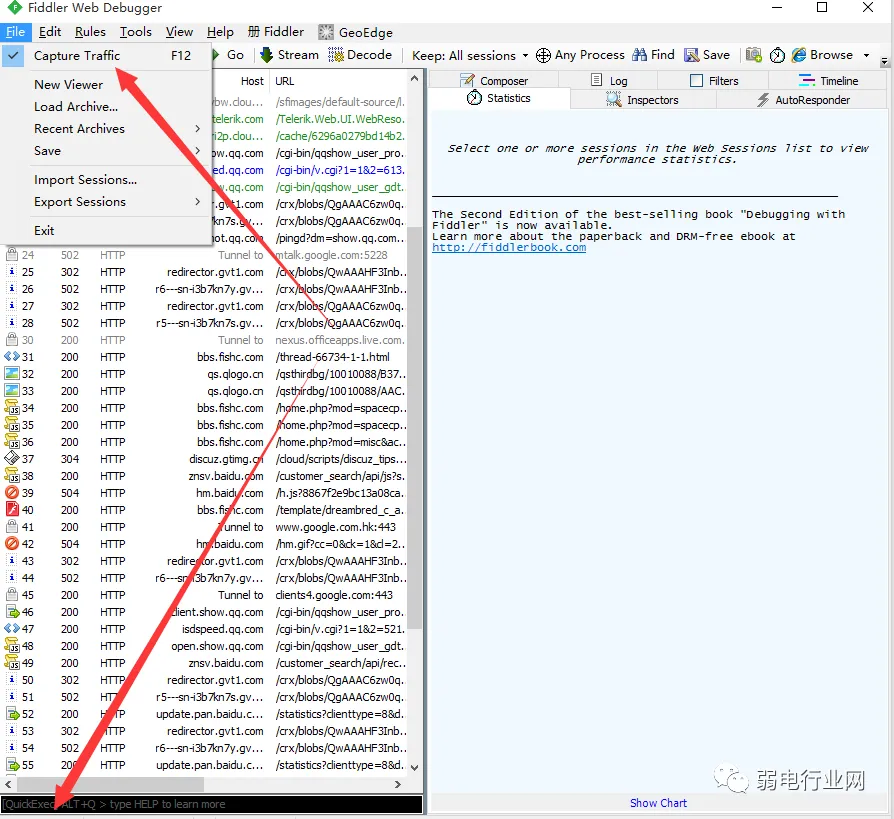Select session 32 image icon

click(x=11, y=374)
